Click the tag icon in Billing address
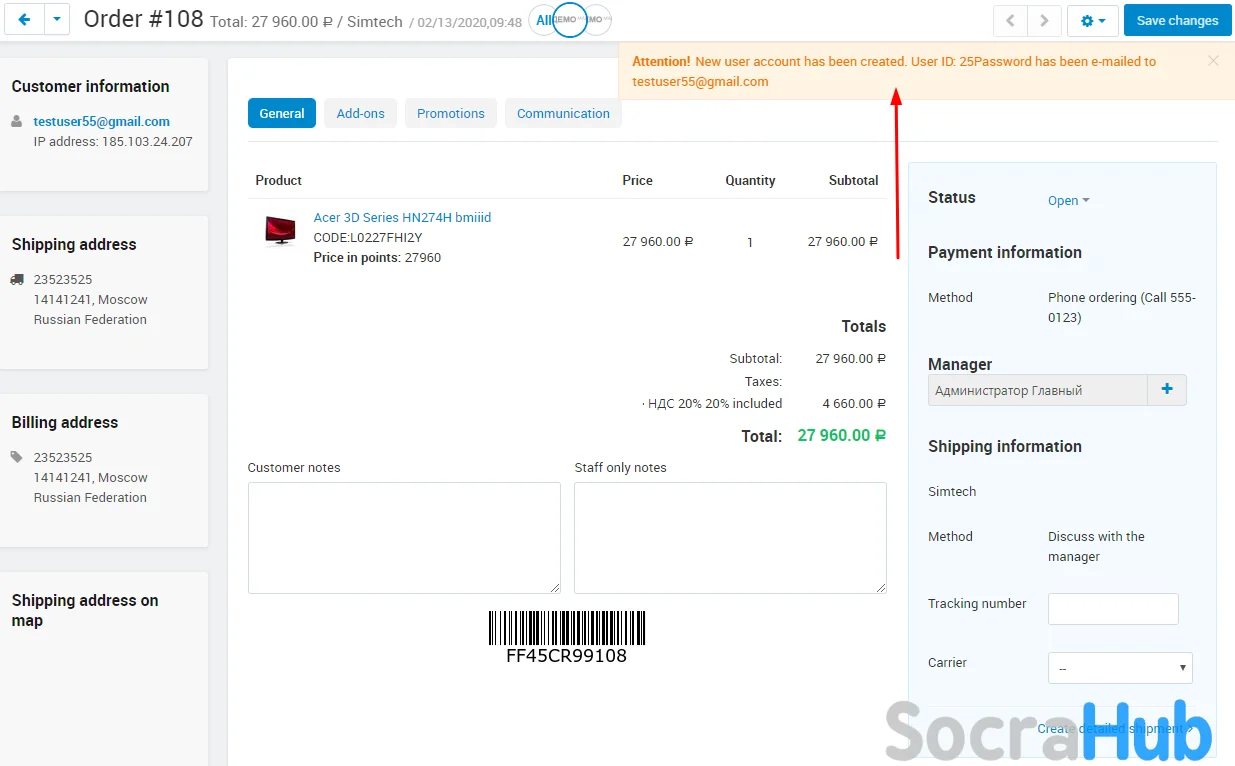Screen dimensions: 1235x766 [17, 457]
